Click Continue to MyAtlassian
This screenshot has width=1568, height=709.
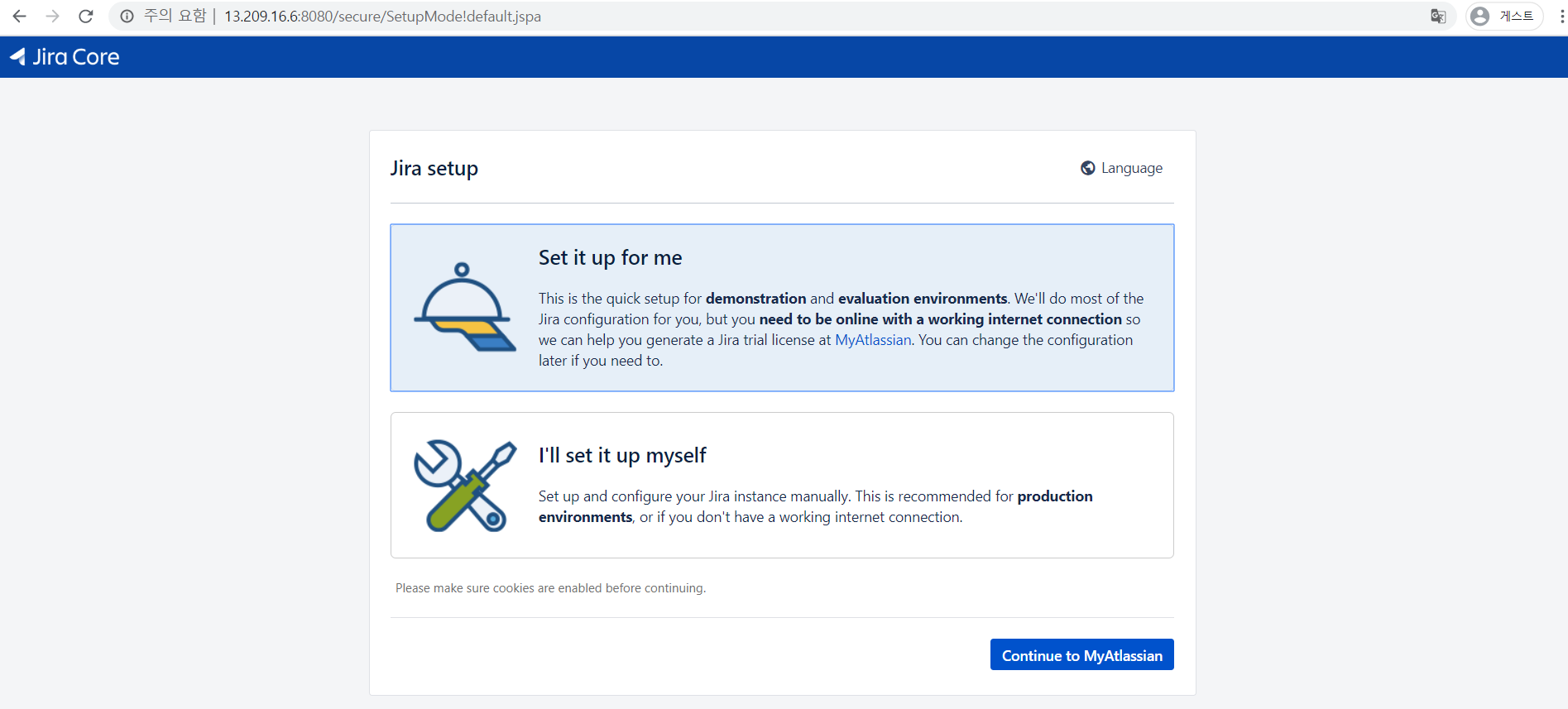point(1081,654)
